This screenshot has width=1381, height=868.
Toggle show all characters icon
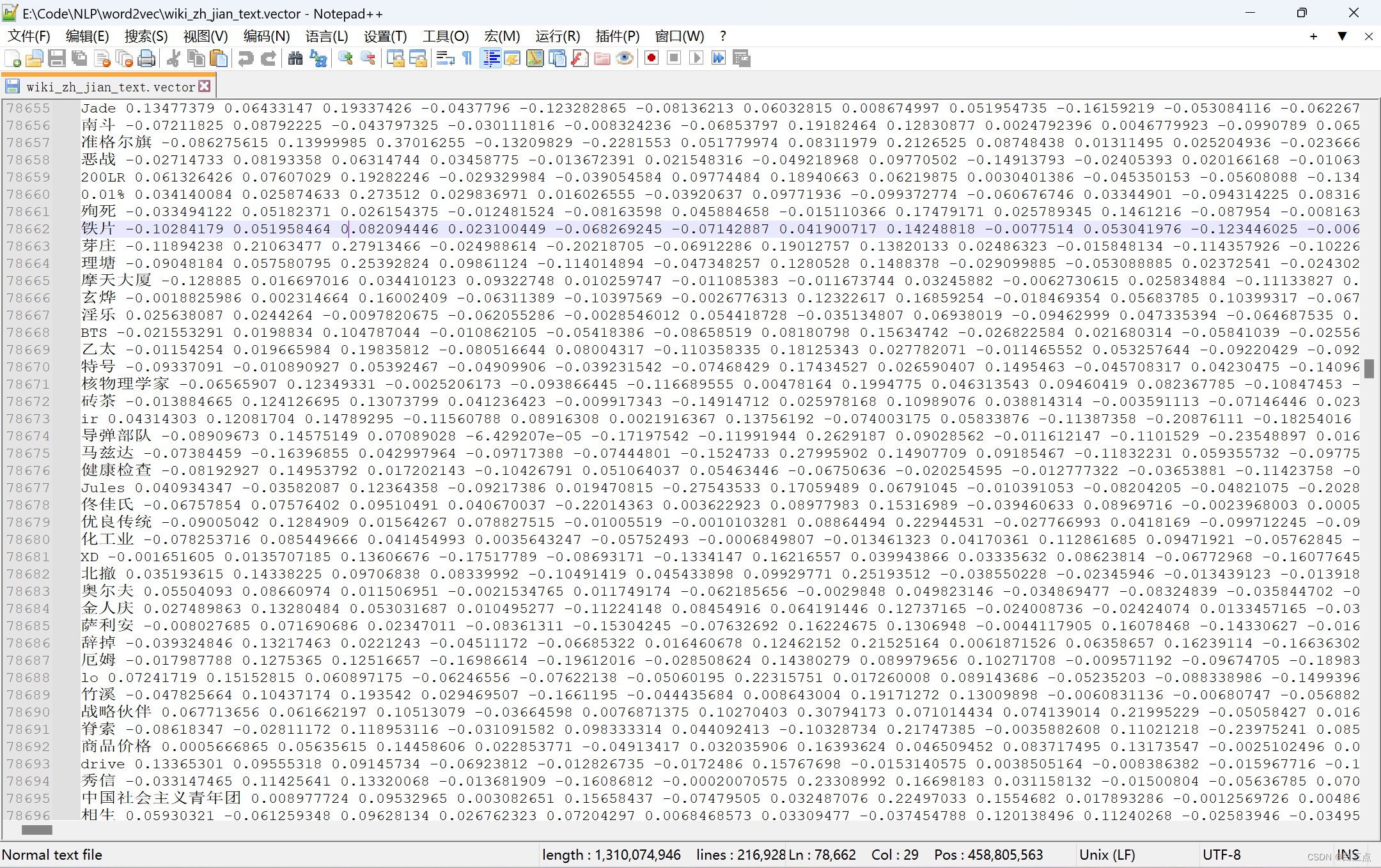467,59
